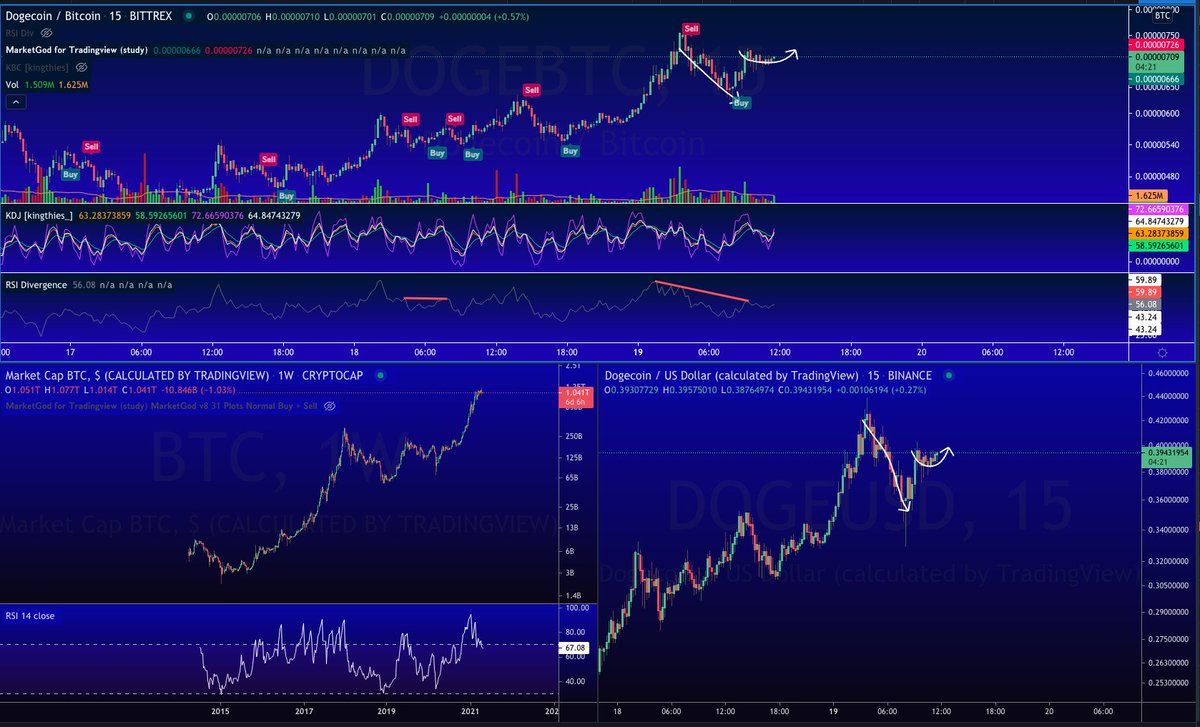Click the market status dot beside CRYPTOCAP

tap(380, 374)
